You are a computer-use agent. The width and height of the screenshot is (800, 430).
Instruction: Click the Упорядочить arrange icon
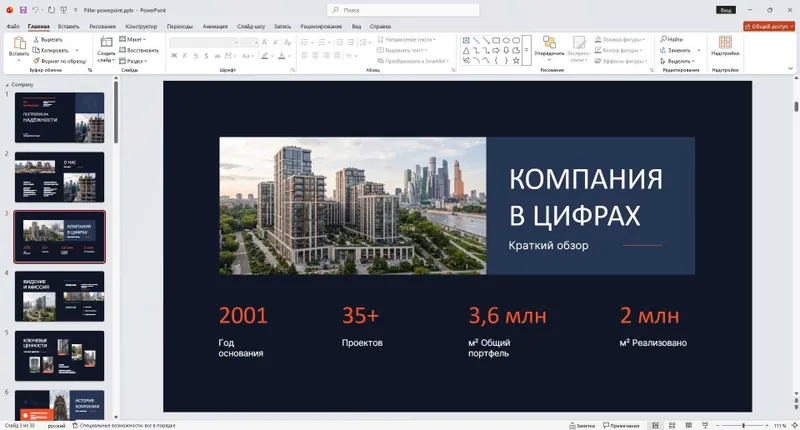(x=549, y=42)
